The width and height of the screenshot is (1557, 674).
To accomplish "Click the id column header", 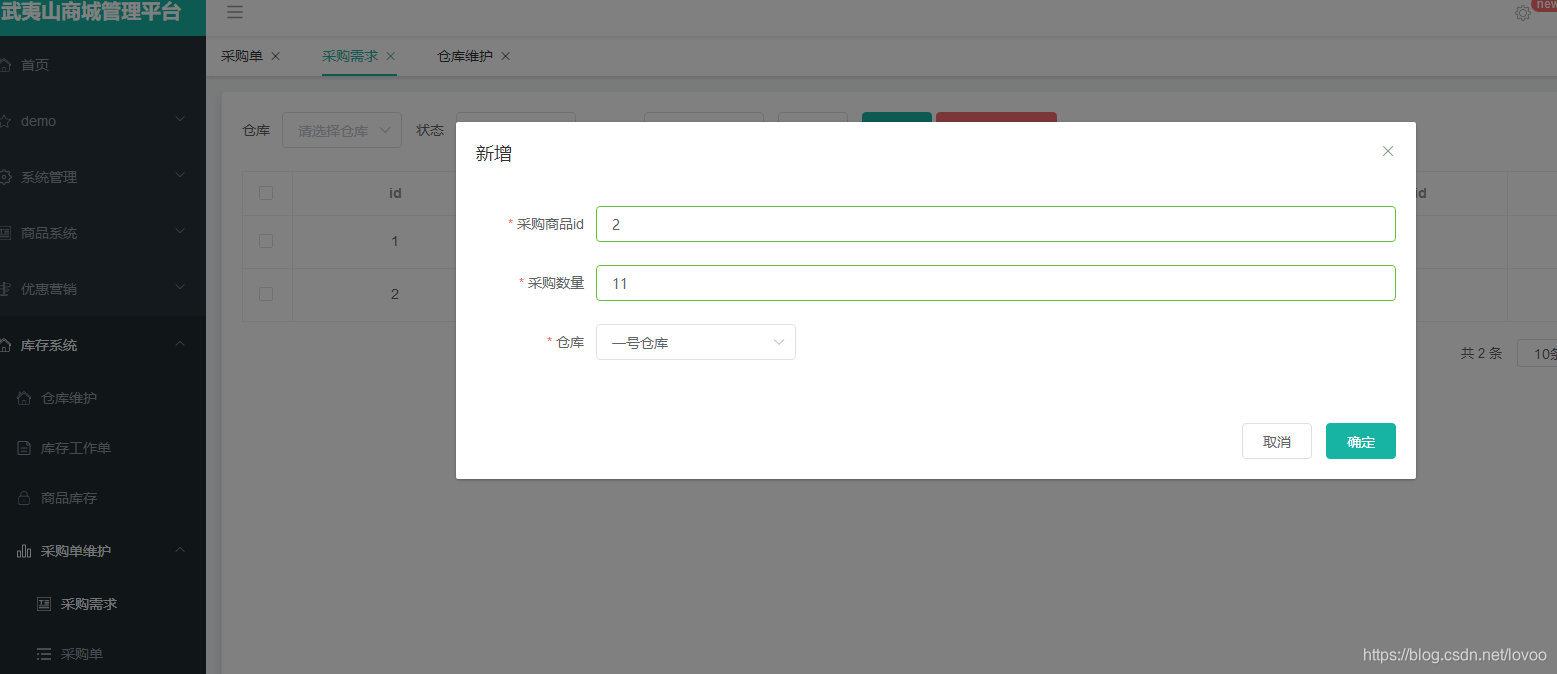I will pyautogui.click(x=395, y=193).
